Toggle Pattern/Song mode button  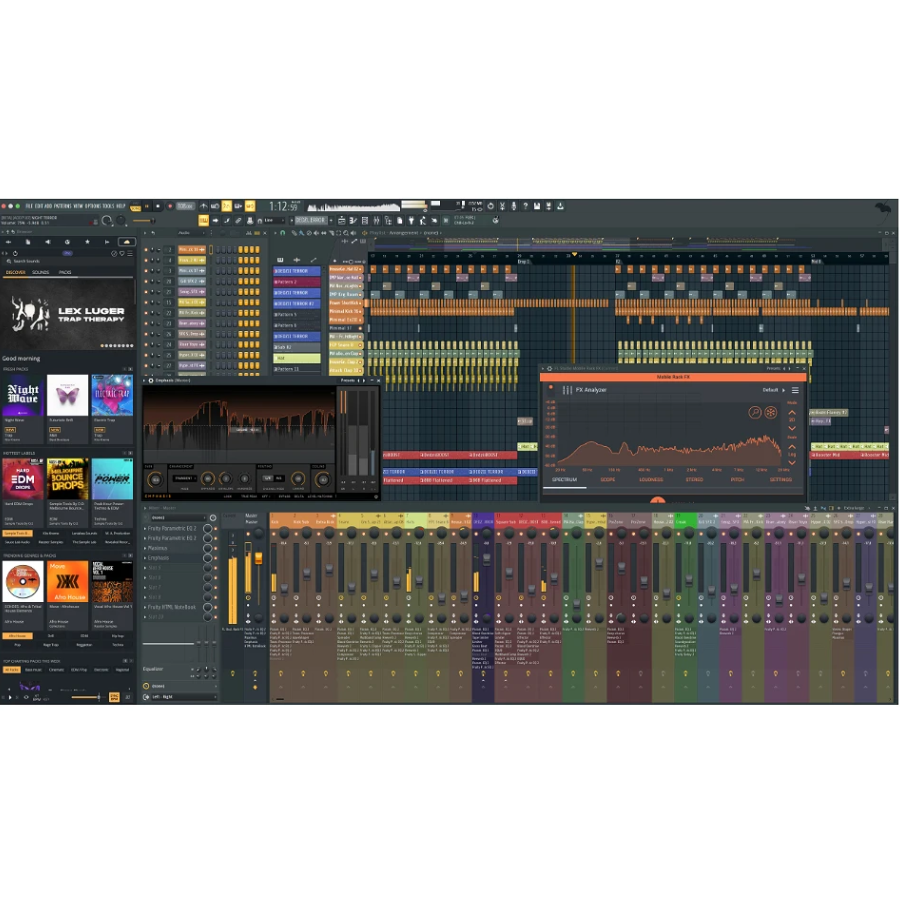tap(135, 206)
